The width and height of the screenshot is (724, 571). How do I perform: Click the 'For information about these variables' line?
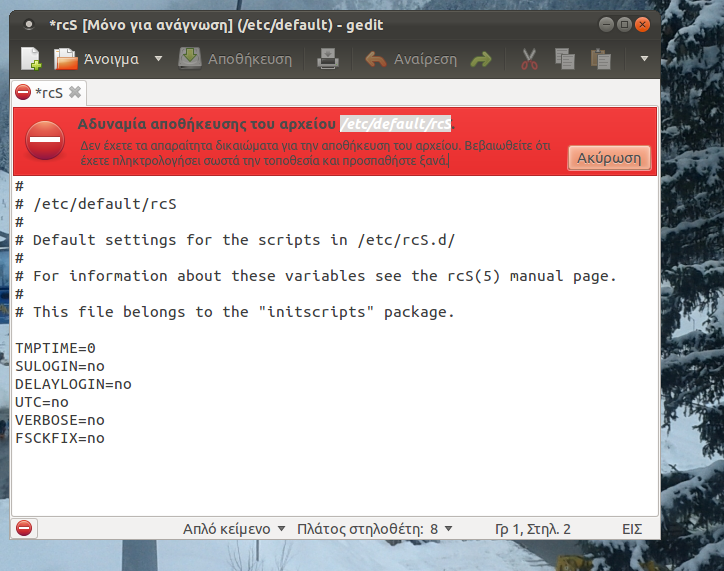coord(316,276)
